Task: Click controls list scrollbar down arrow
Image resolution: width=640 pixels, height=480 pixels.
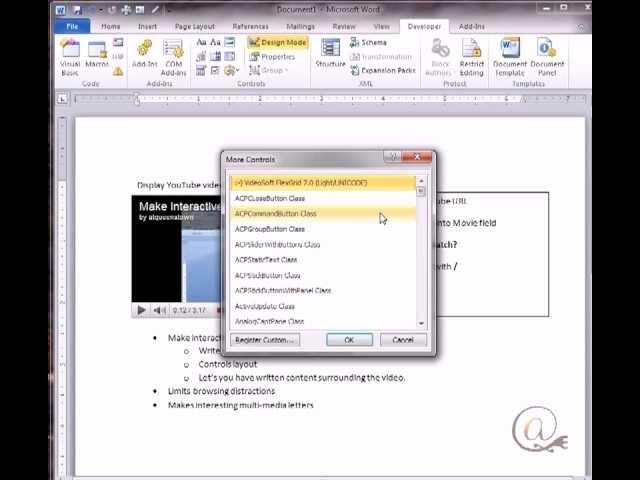Action: [x=421, y=323]
